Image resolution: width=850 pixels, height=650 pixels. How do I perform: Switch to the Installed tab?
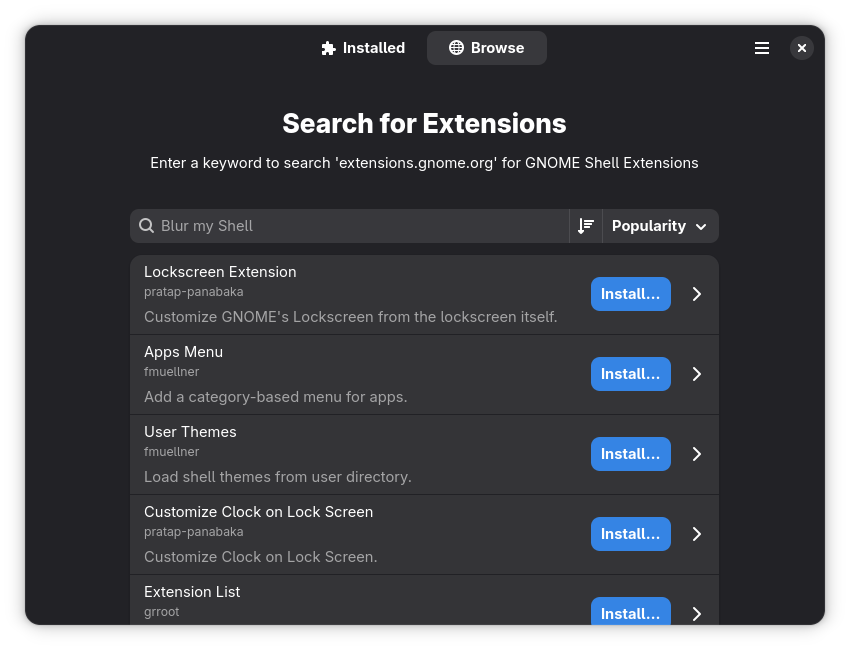(x=363, y=48)
